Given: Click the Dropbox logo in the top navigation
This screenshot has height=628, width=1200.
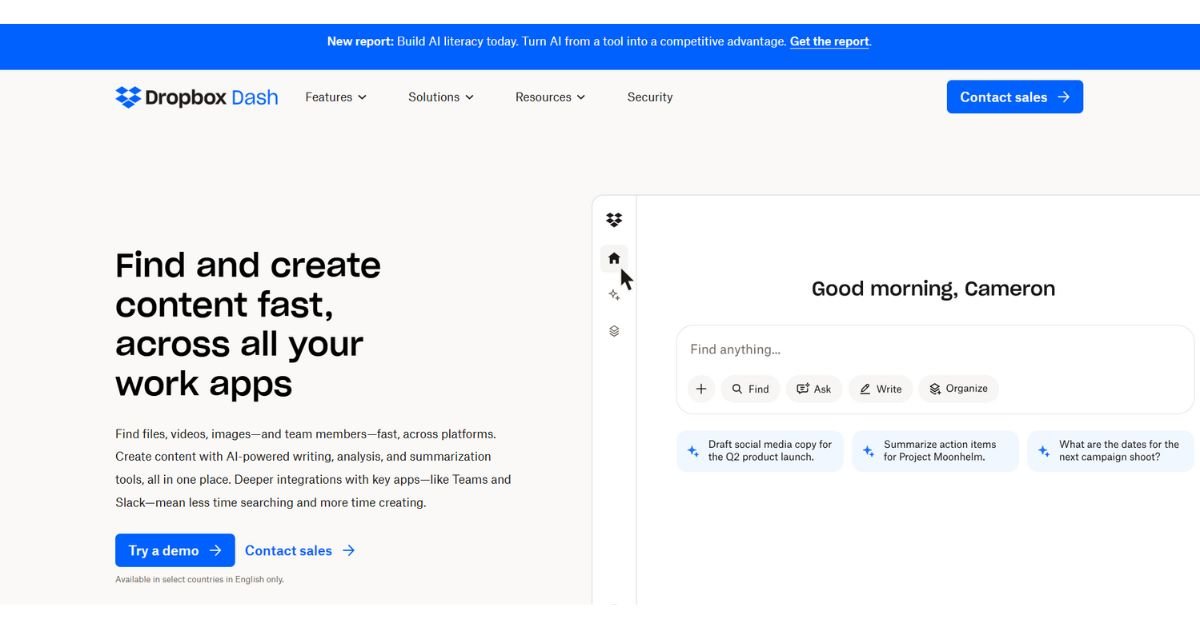Looking at the screenshot, I should [x=128, y=96].
